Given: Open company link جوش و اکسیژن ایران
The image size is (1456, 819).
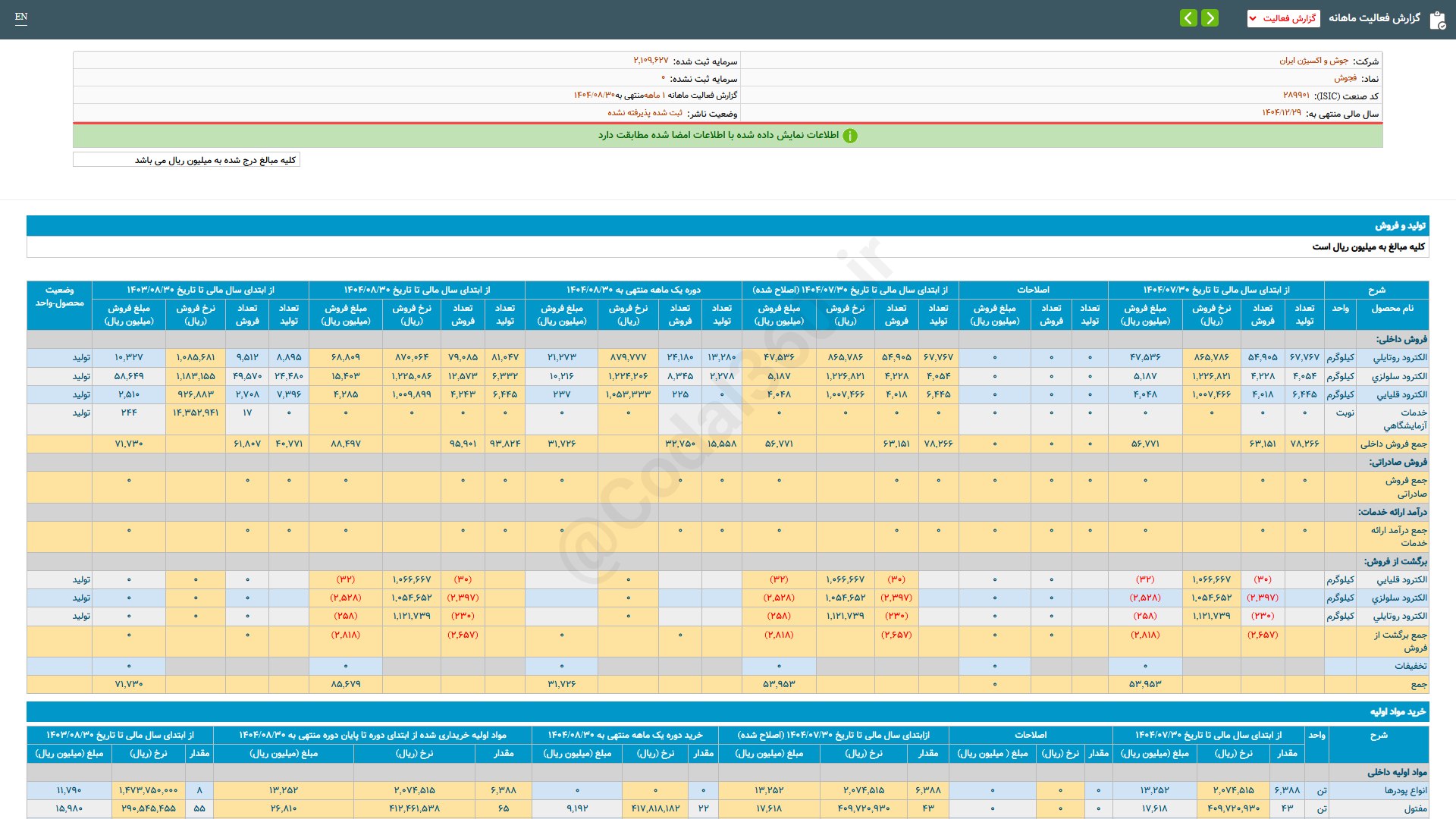Looking at the screenshot, I should [1313, 61].
